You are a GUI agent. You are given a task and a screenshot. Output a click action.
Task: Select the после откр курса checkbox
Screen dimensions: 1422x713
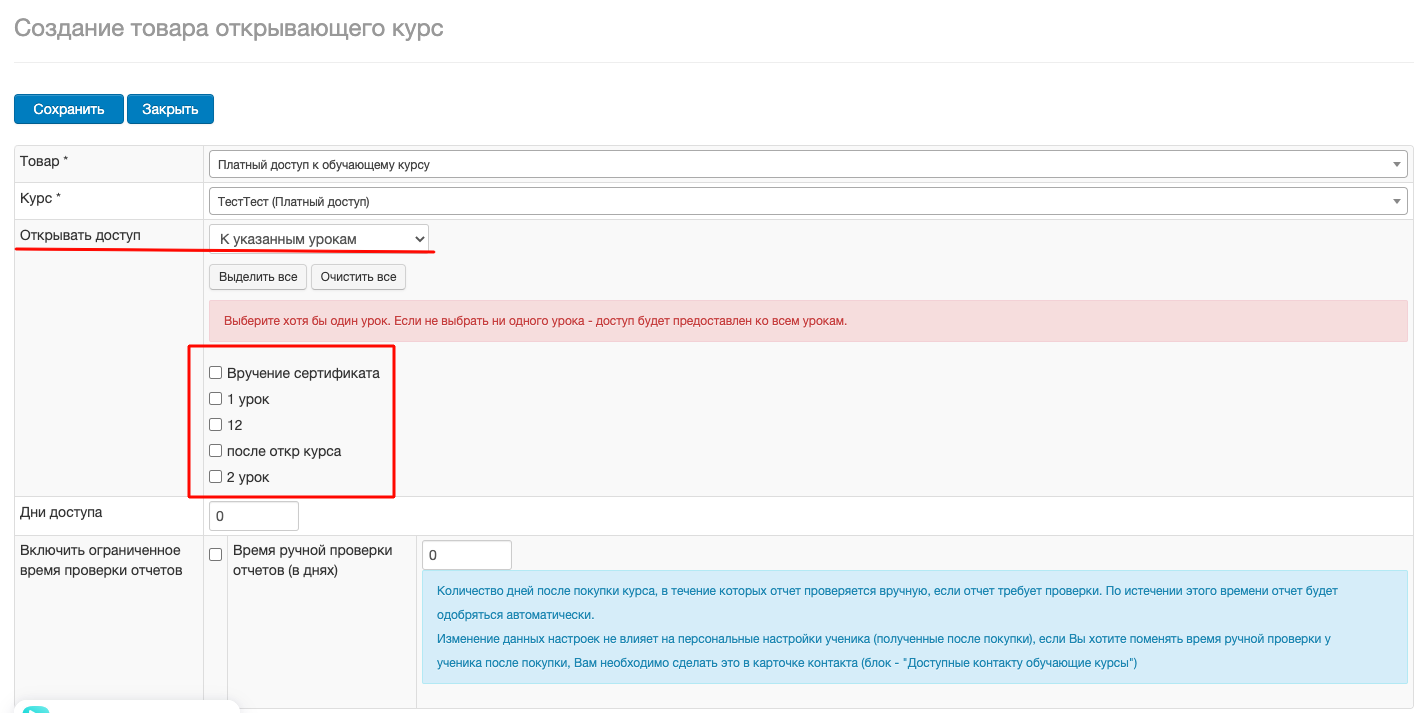215,451
